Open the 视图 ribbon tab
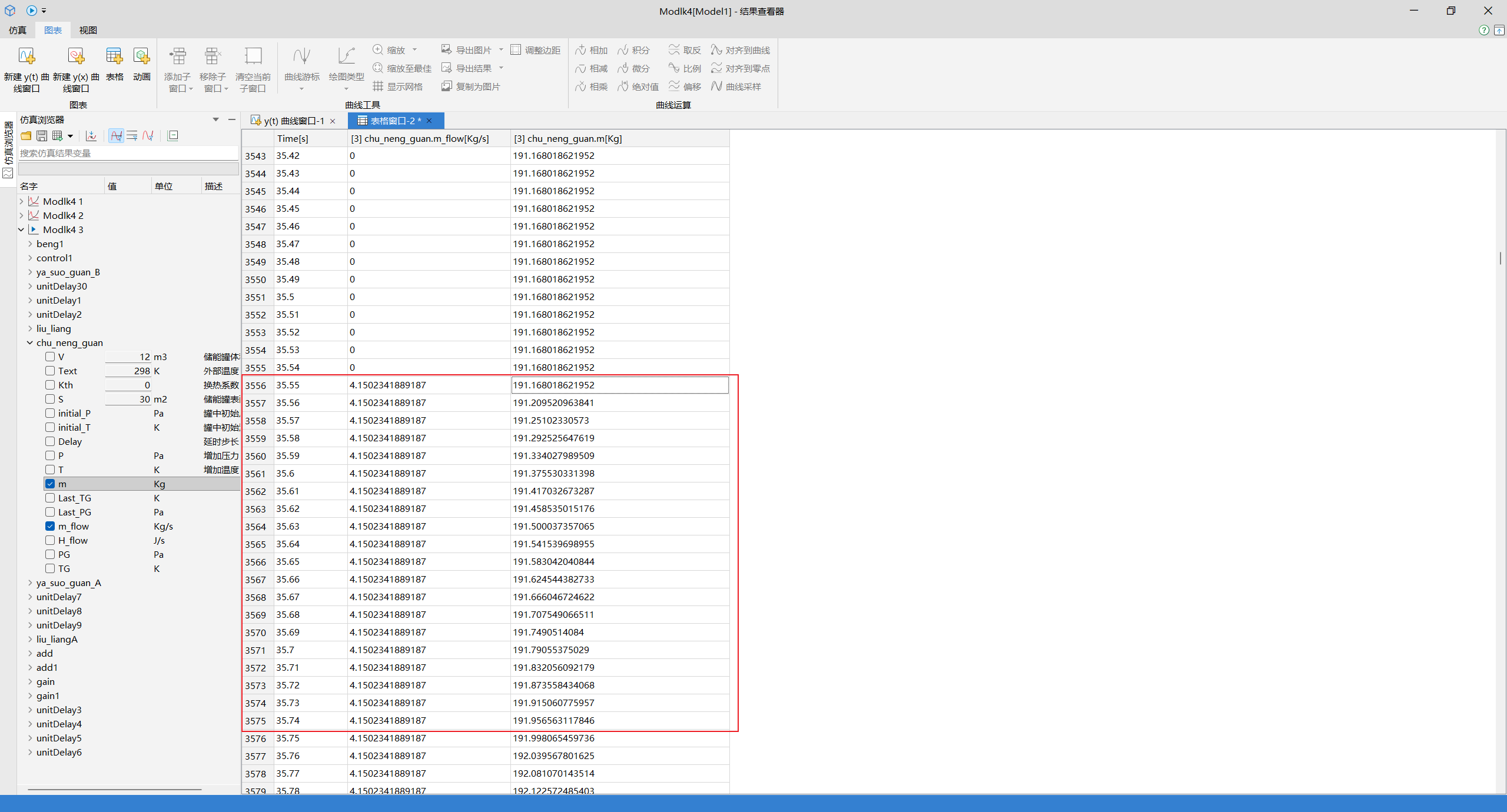The width and height of the screenshot is (1507, 812). pos(88,30)
